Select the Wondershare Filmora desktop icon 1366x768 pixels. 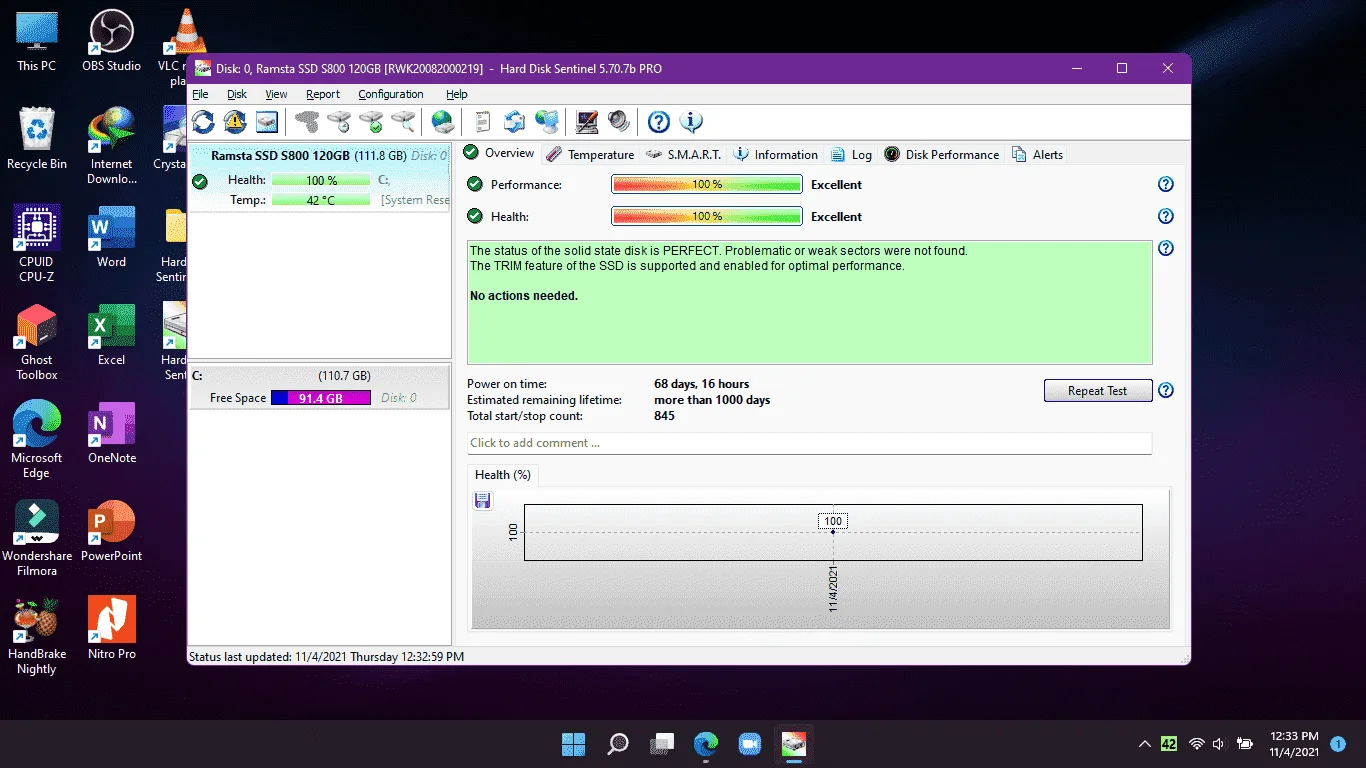pos(37,539)
